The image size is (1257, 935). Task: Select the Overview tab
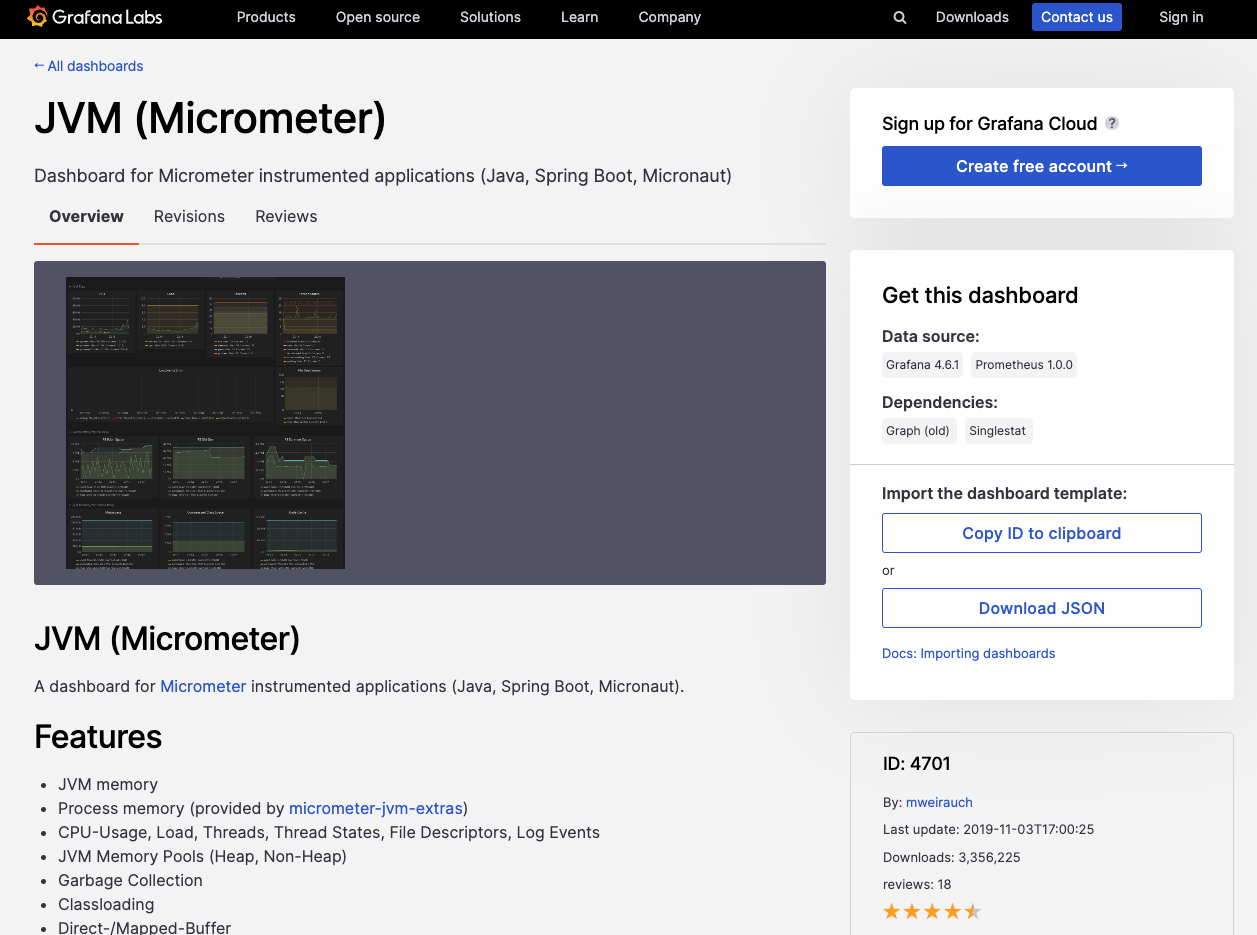(x=86, y=216)
